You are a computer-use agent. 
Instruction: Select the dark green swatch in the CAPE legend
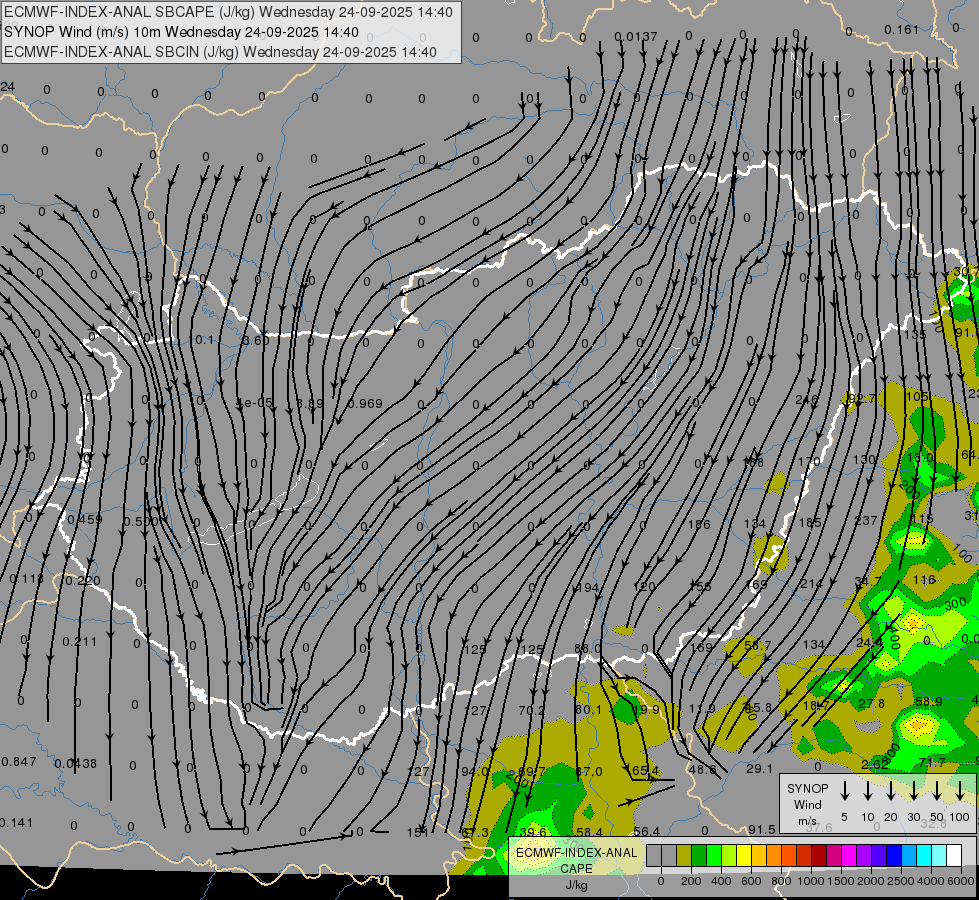coord(699,856)
